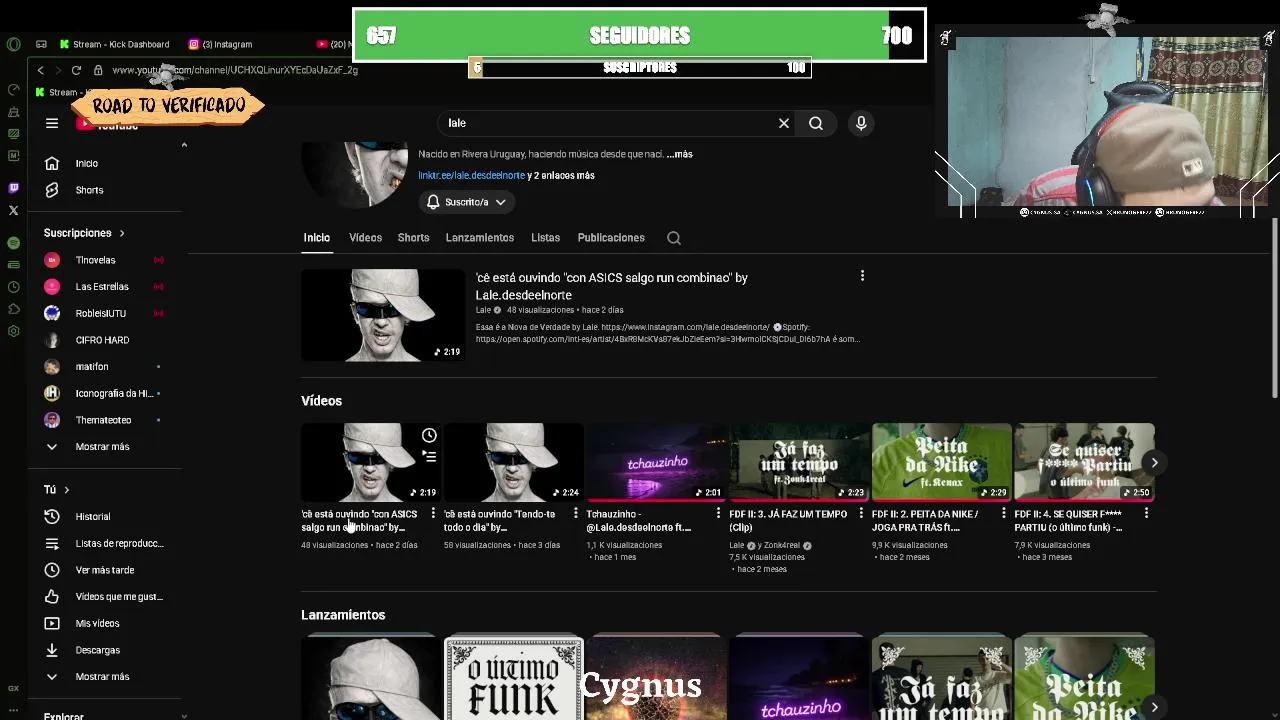
Task: Open Videos que me gustan playlist
Action: [x=104, y=596]
